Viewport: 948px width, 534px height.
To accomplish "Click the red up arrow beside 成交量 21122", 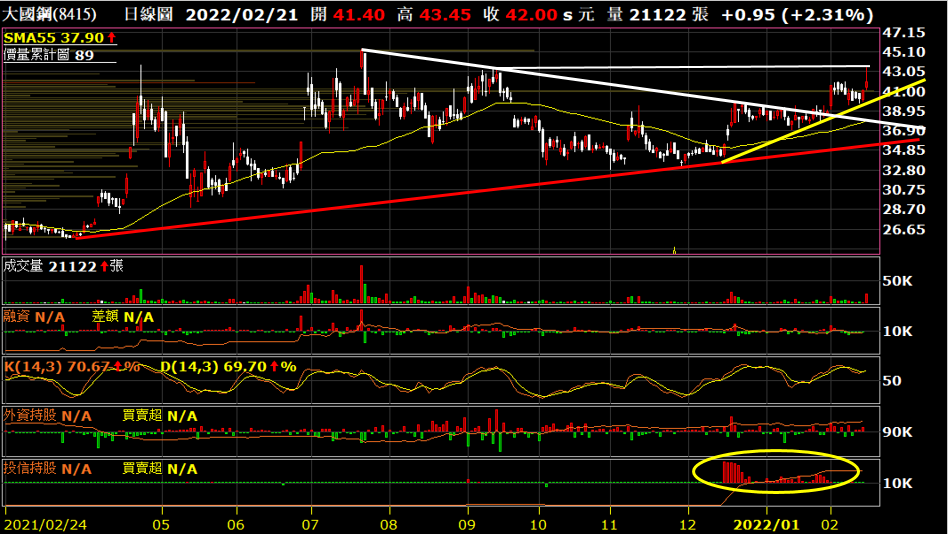I will coord(104,266).
